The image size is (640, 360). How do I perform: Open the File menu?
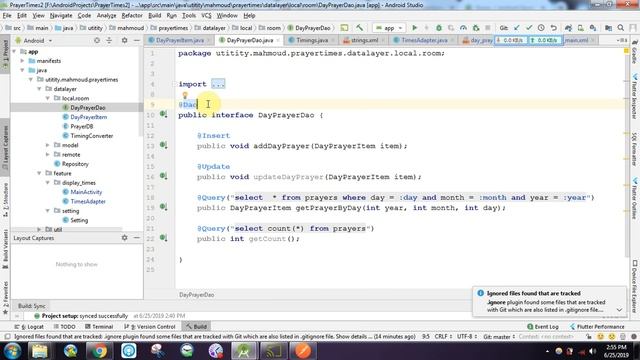coord(7,16)
